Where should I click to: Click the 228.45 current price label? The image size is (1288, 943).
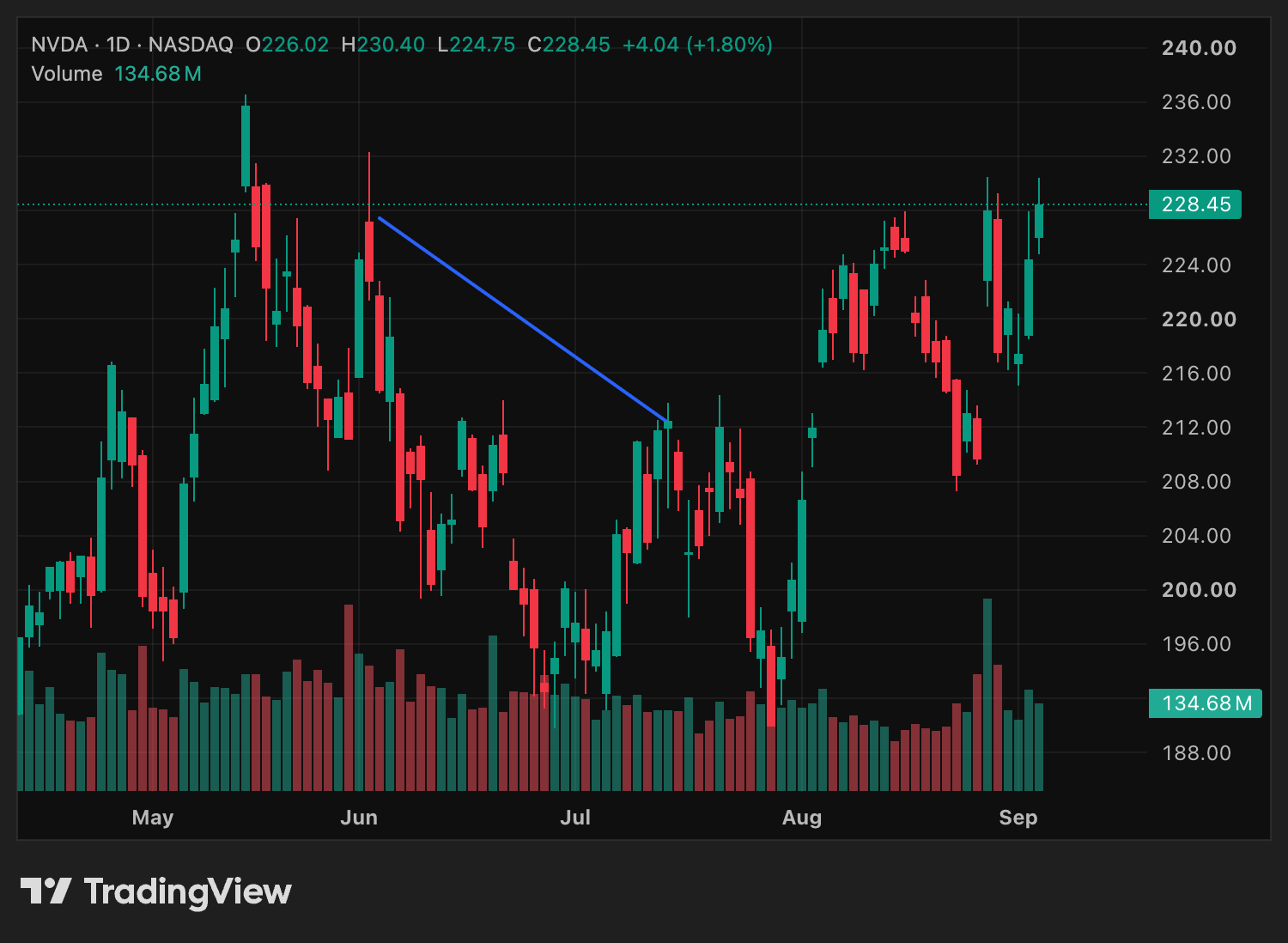1195,204
